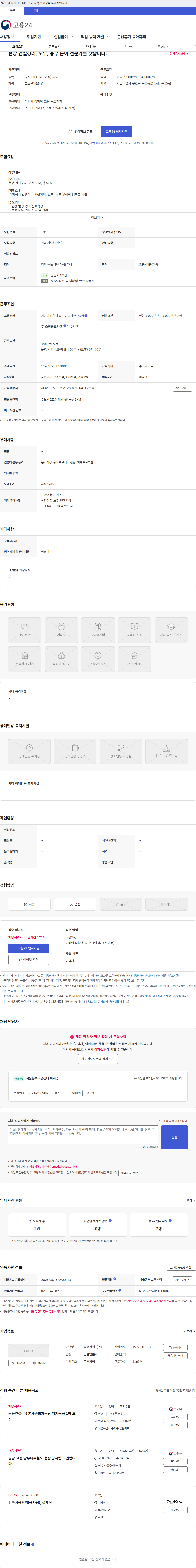Click the 장애인용 주차장 icon
Screen dimensions: 196x1568
point(29,751)
